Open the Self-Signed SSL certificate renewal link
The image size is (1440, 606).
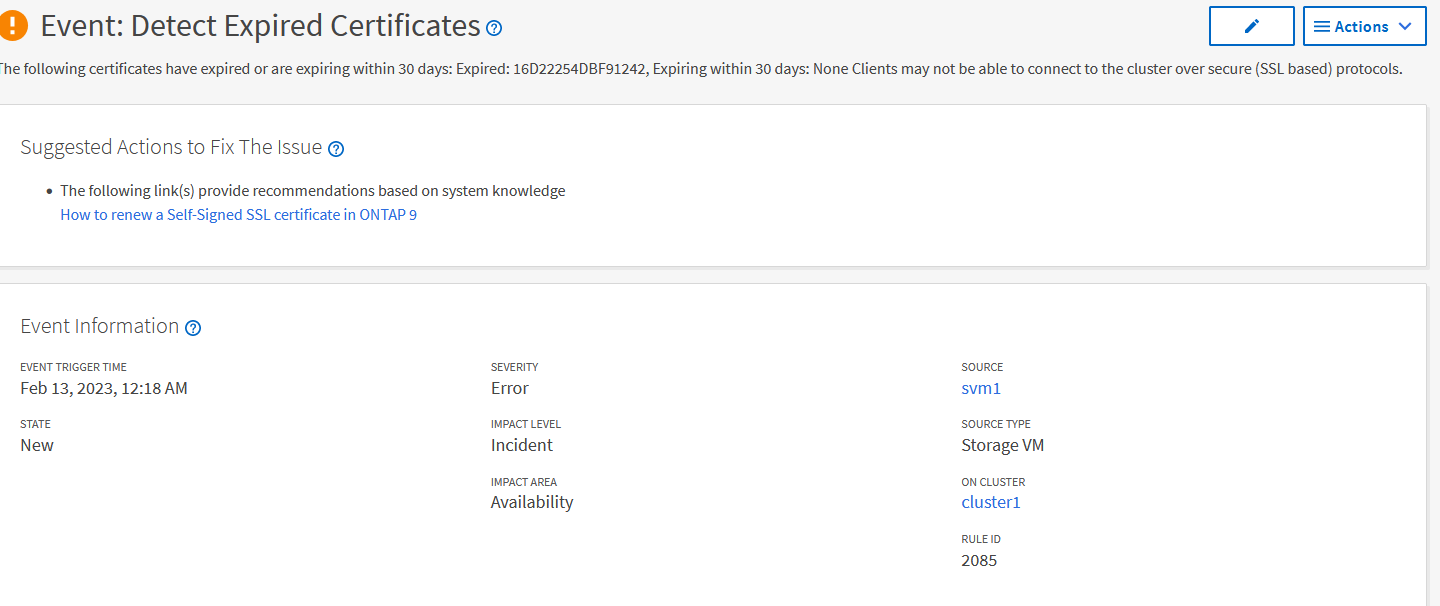pos(238,215)
